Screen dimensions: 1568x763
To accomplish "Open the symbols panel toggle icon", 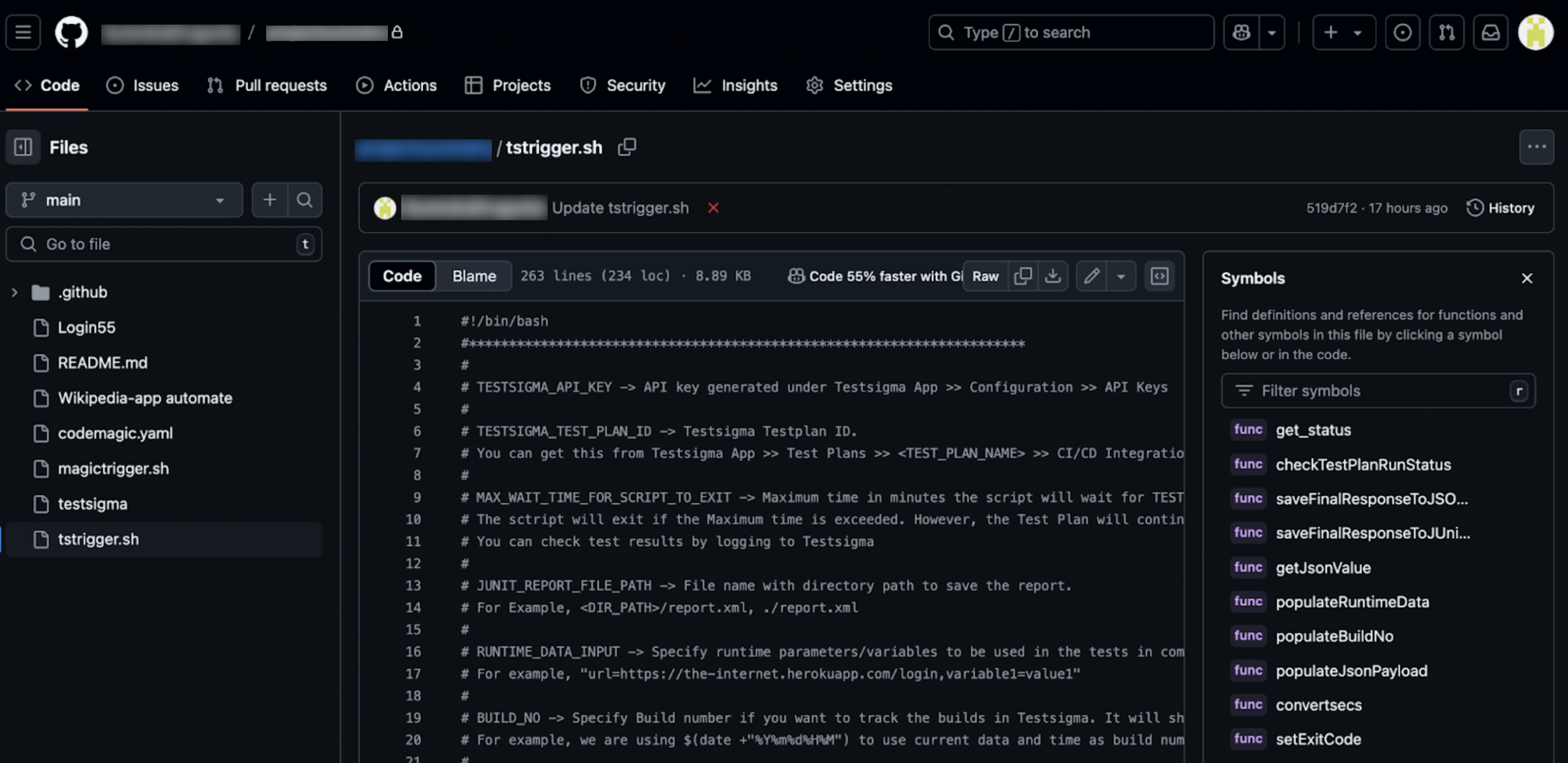I will [x=1159, y=277].
